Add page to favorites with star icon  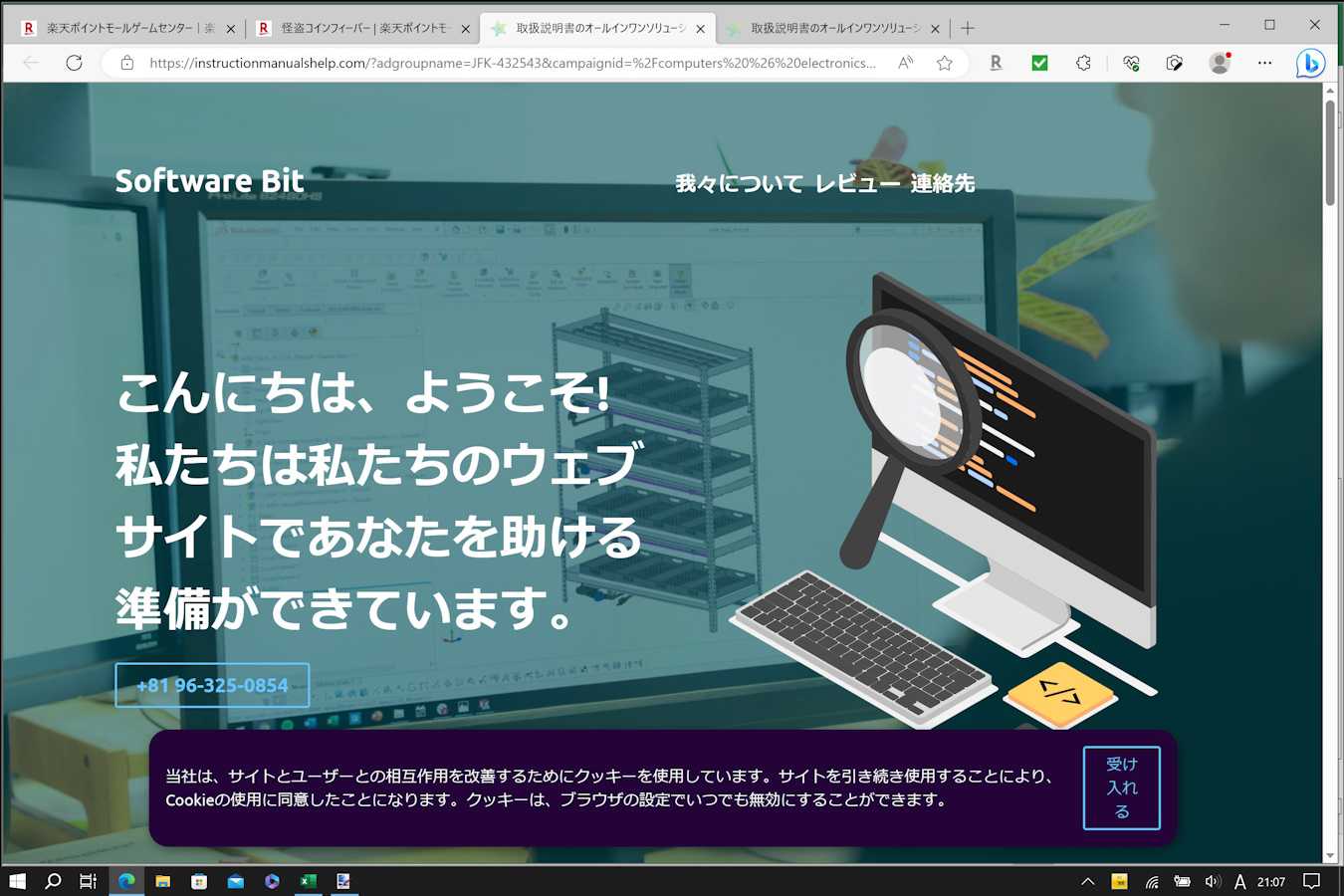[x=944, y=63]
